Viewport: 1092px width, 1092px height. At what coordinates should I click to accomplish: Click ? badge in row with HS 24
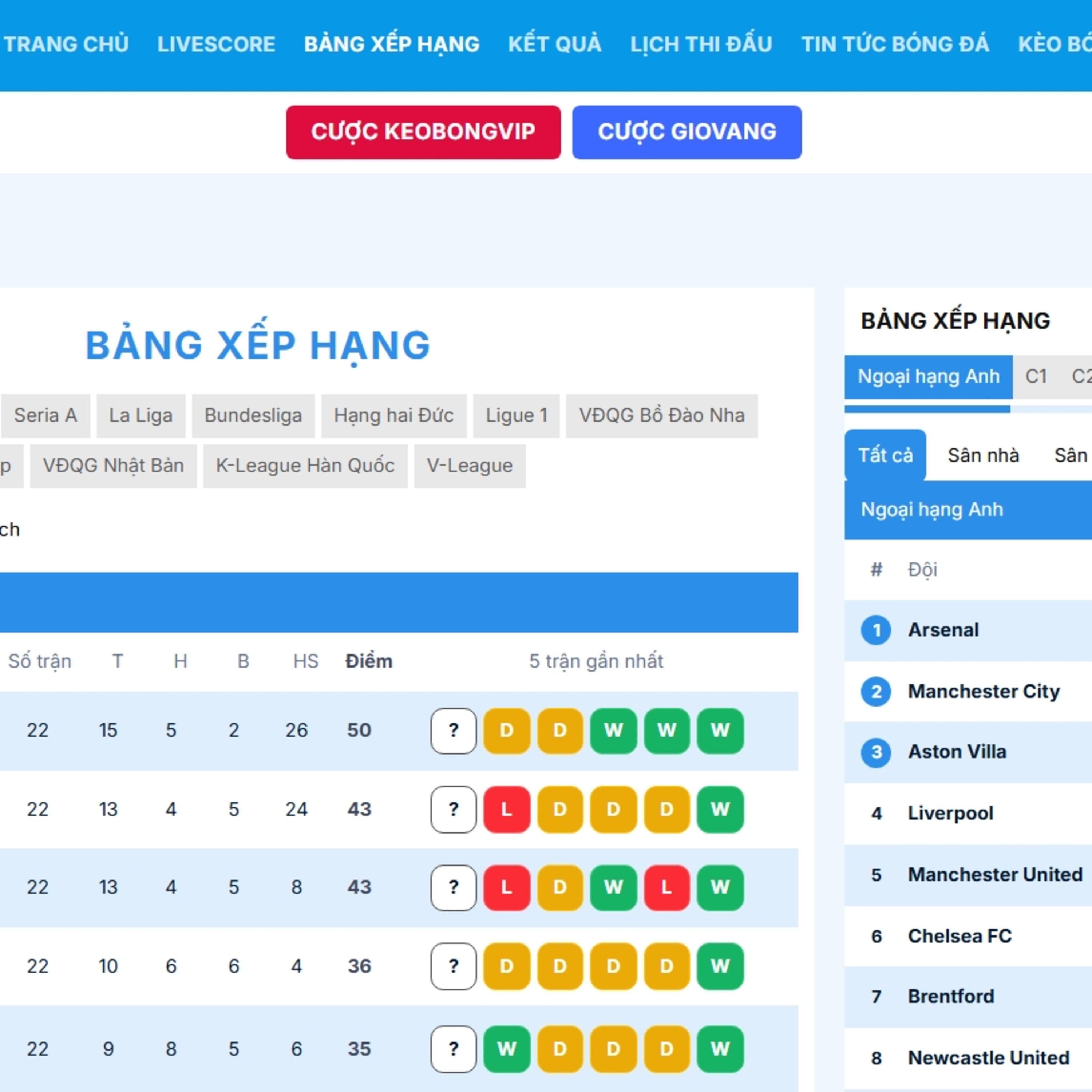point(453,810)
